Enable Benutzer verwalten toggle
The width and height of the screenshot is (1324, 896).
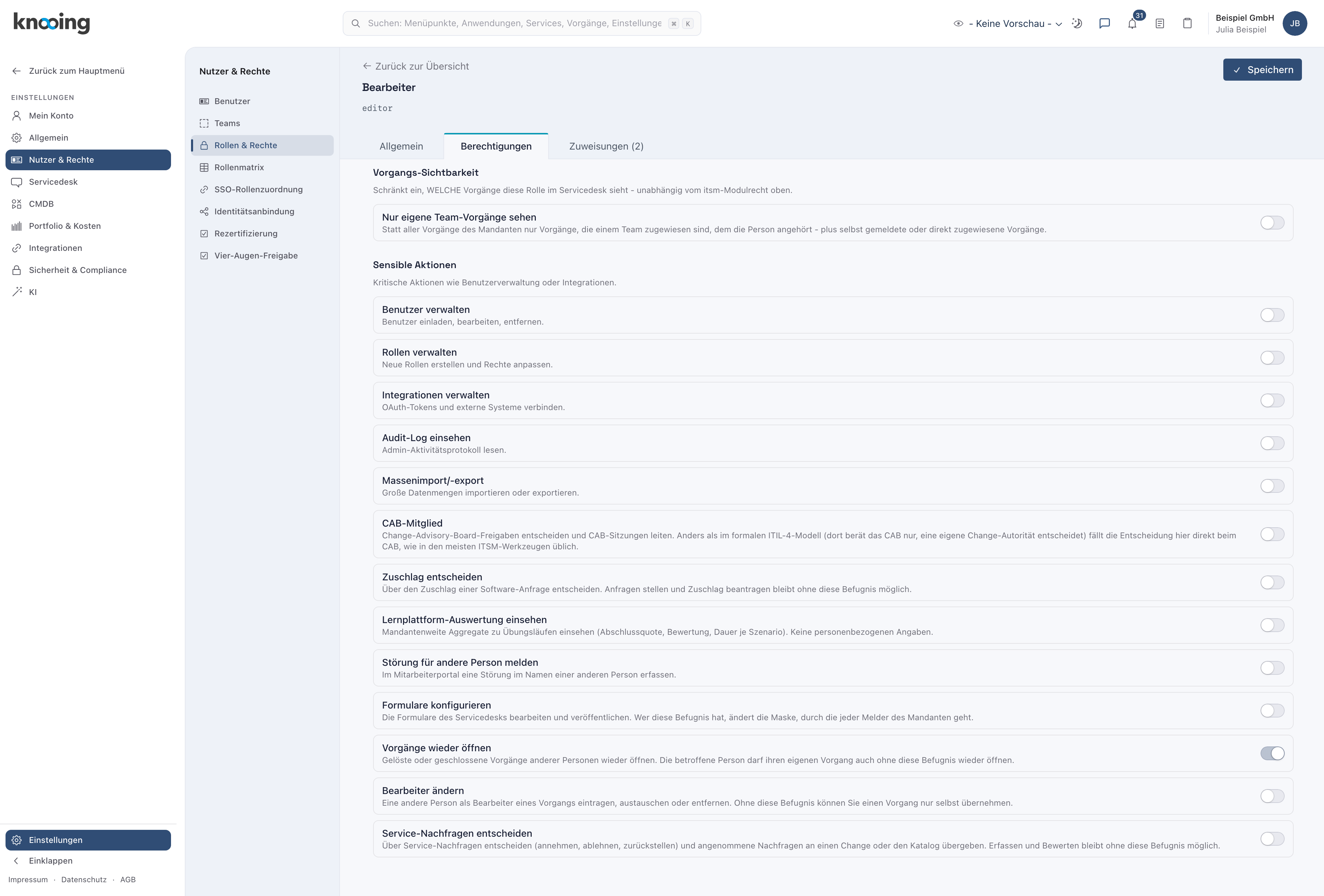coord(1272,315)
